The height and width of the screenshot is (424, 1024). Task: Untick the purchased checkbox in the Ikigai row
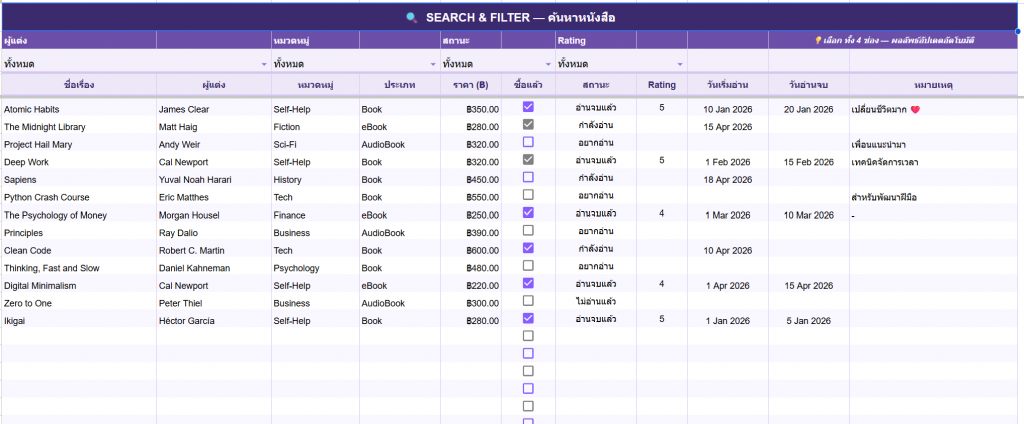528,319
